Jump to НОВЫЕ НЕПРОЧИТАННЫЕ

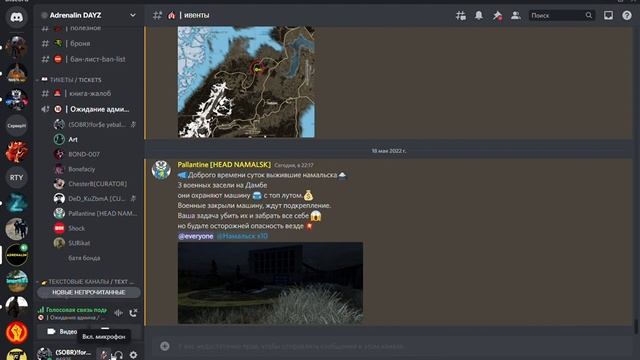pos(89,292)
